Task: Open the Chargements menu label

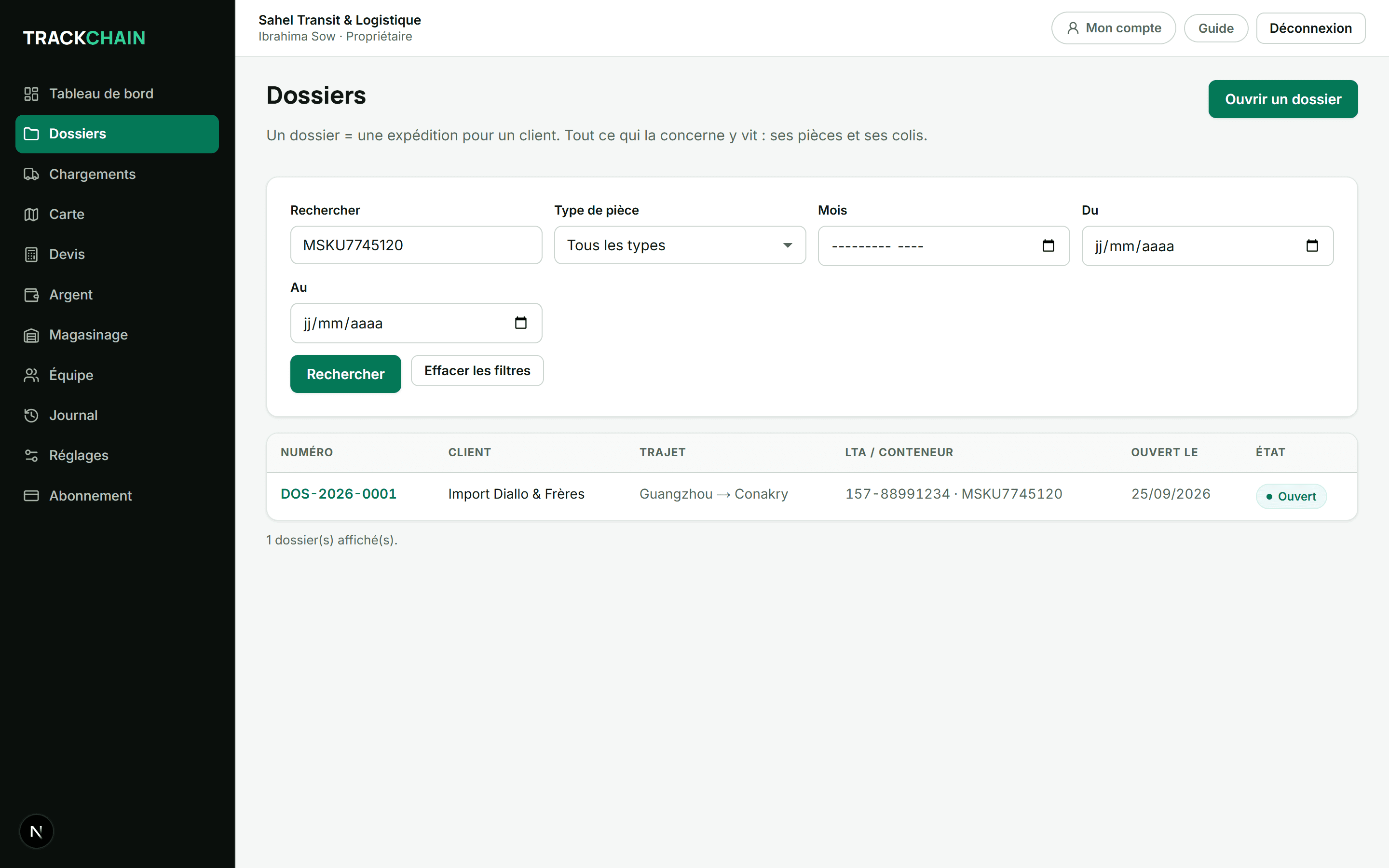Action: (93, 174)
